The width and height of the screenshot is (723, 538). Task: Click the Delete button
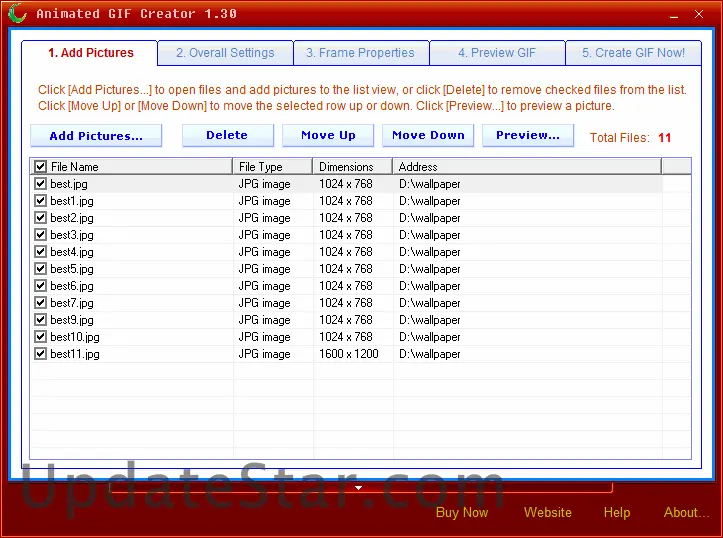click(228, 136)
